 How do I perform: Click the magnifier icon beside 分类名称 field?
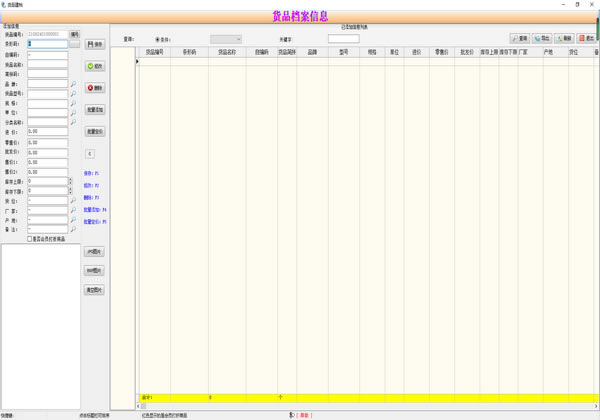tap(73, 122)
